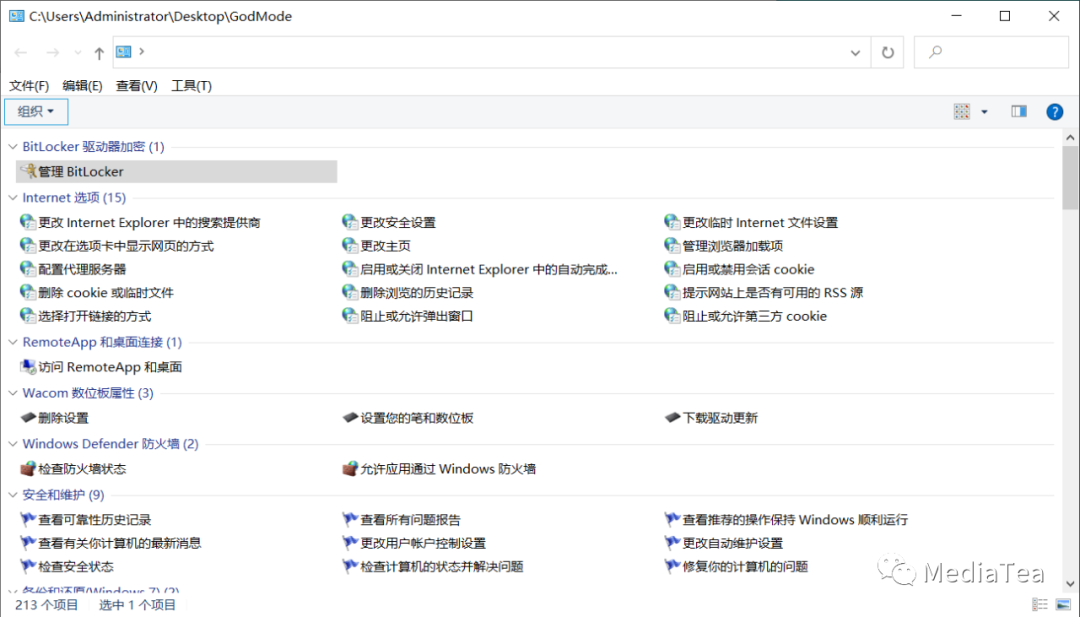Collapse the Wacom 数位板属性 group
The image size is (1080, 617).
(13, 393)
